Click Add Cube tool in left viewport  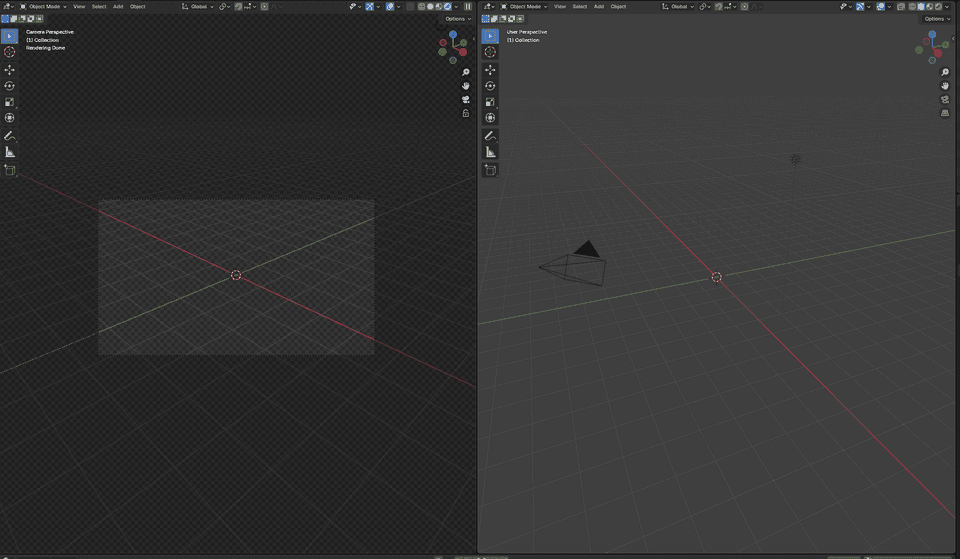[9, 170]
